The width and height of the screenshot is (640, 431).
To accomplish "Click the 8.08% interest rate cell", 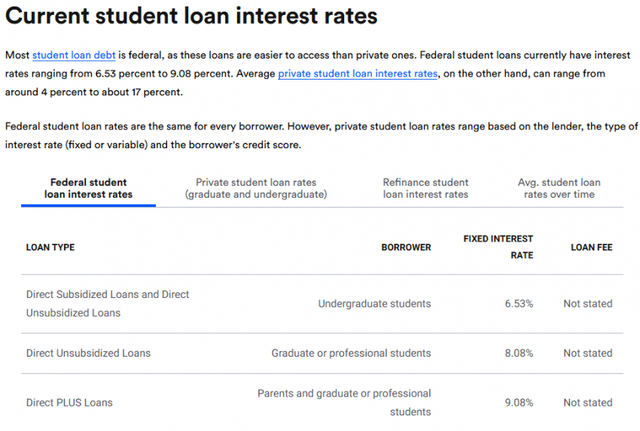I will click(x=517, y=353).
